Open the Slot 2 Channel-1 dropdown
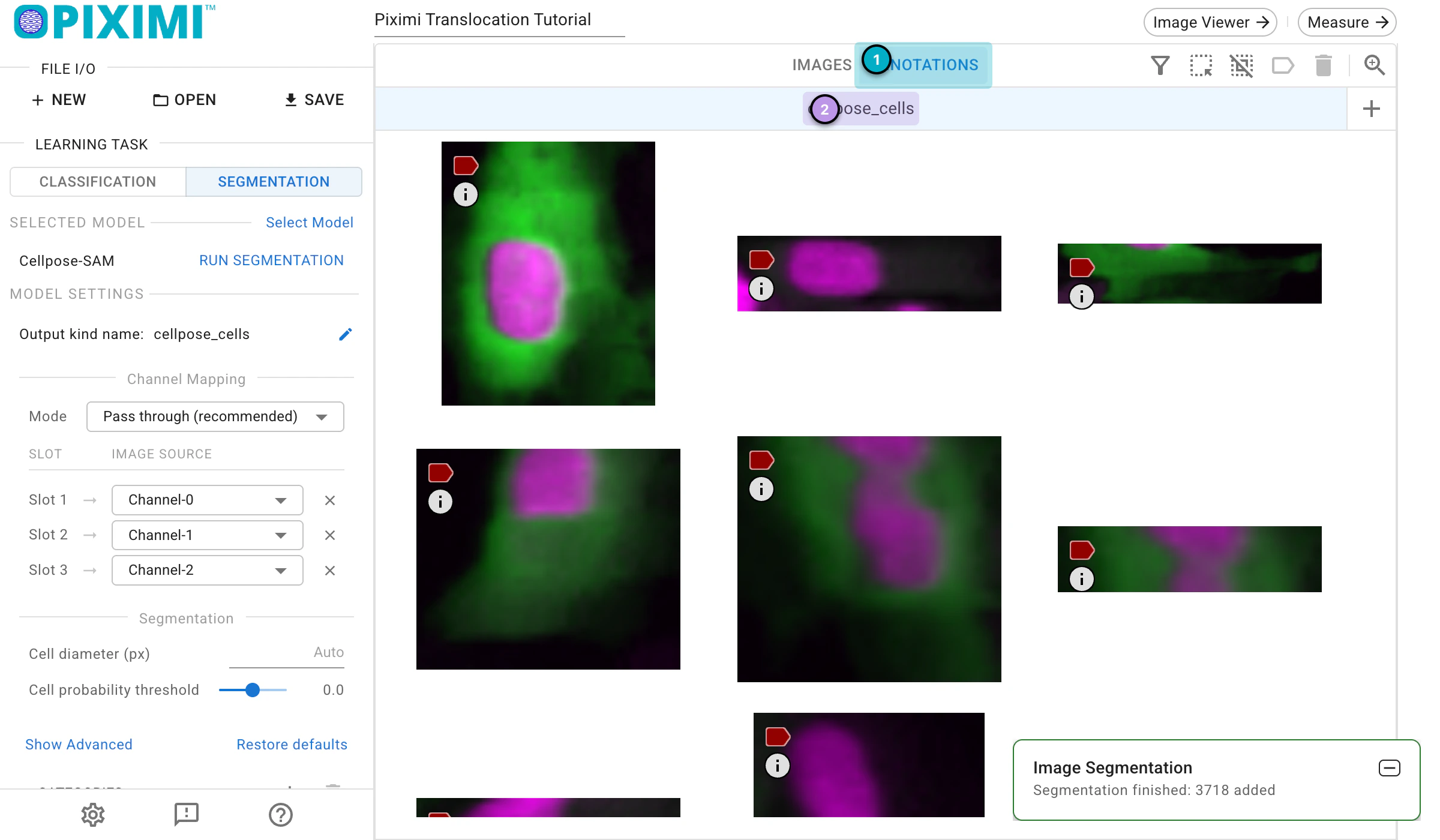The height and width of the screenshot is (840, 1440). 208,535
